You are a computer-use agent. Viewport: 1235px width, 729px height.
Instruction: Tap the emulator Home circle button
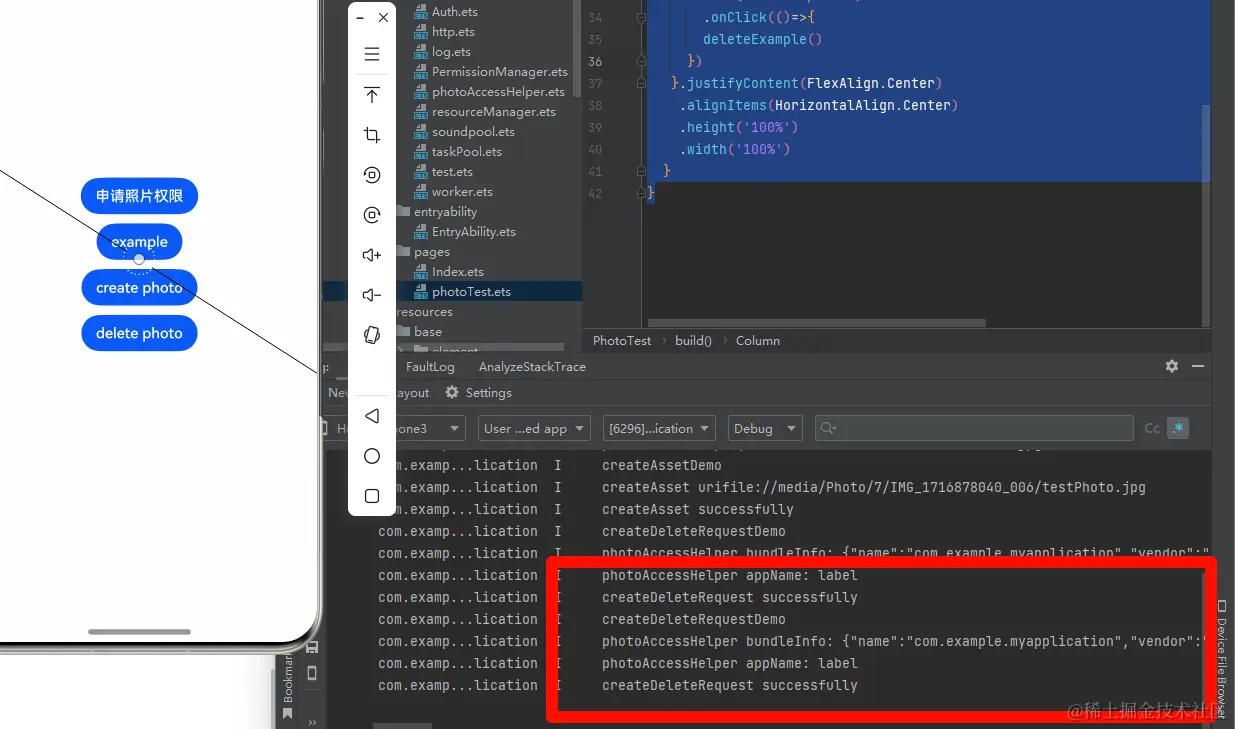tap(372, 456)
